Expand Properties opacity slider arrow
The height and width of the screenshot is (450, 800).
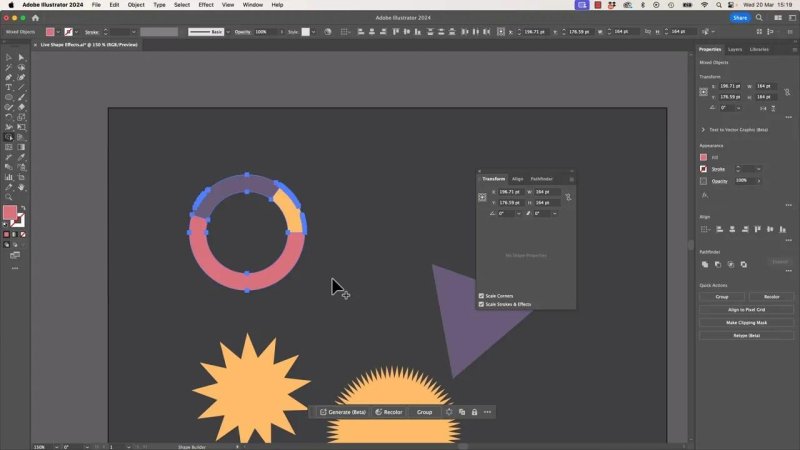tap(759, 181)
